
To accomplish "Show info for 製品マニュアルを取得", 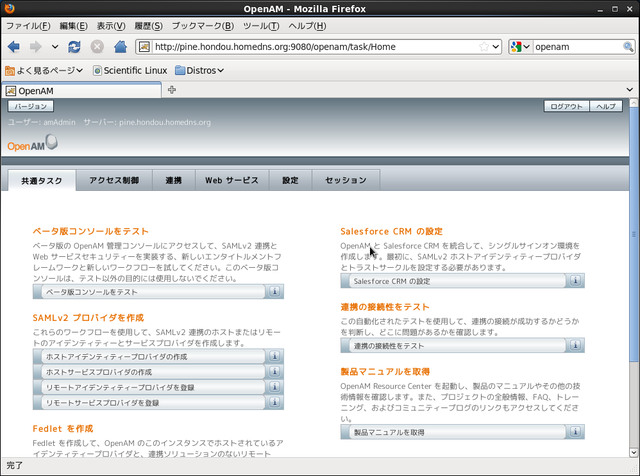I will click(576, 432).
